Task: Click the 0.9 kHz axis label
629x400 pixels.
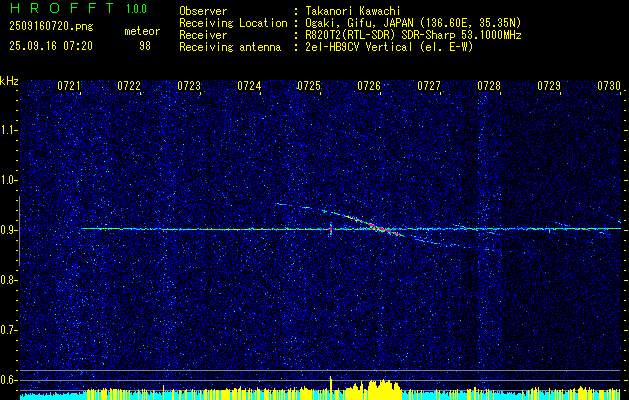Action: point(8,230)
